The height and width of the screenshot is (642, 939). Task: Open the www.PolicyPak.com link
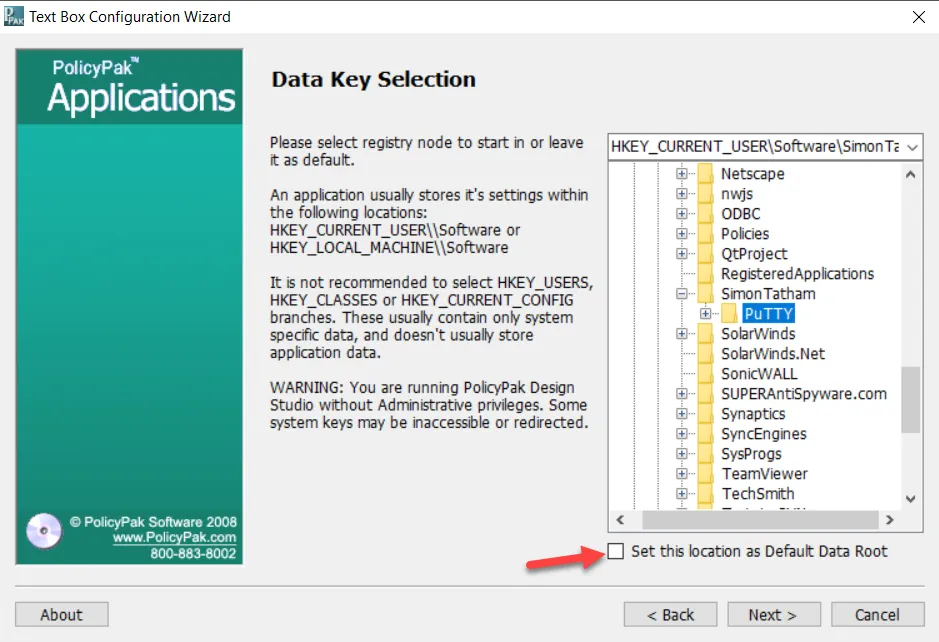tap(174, 537)
